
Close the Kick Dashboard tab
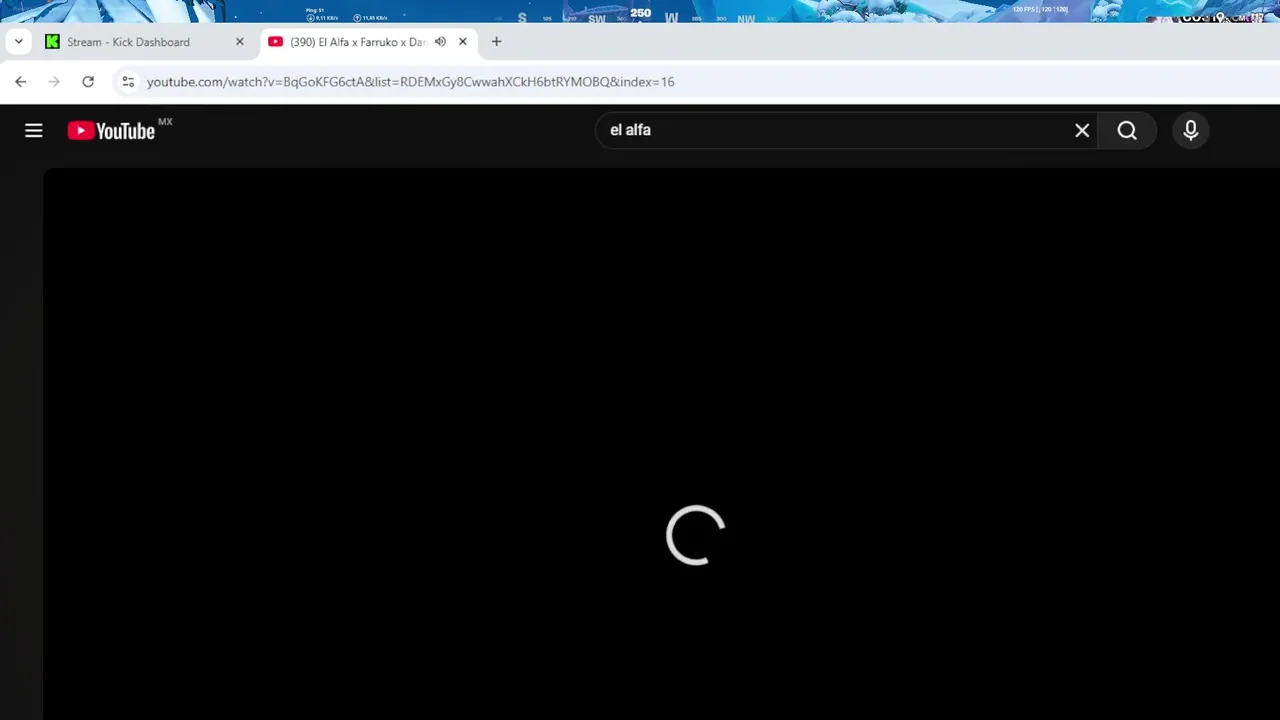[239, 42]
